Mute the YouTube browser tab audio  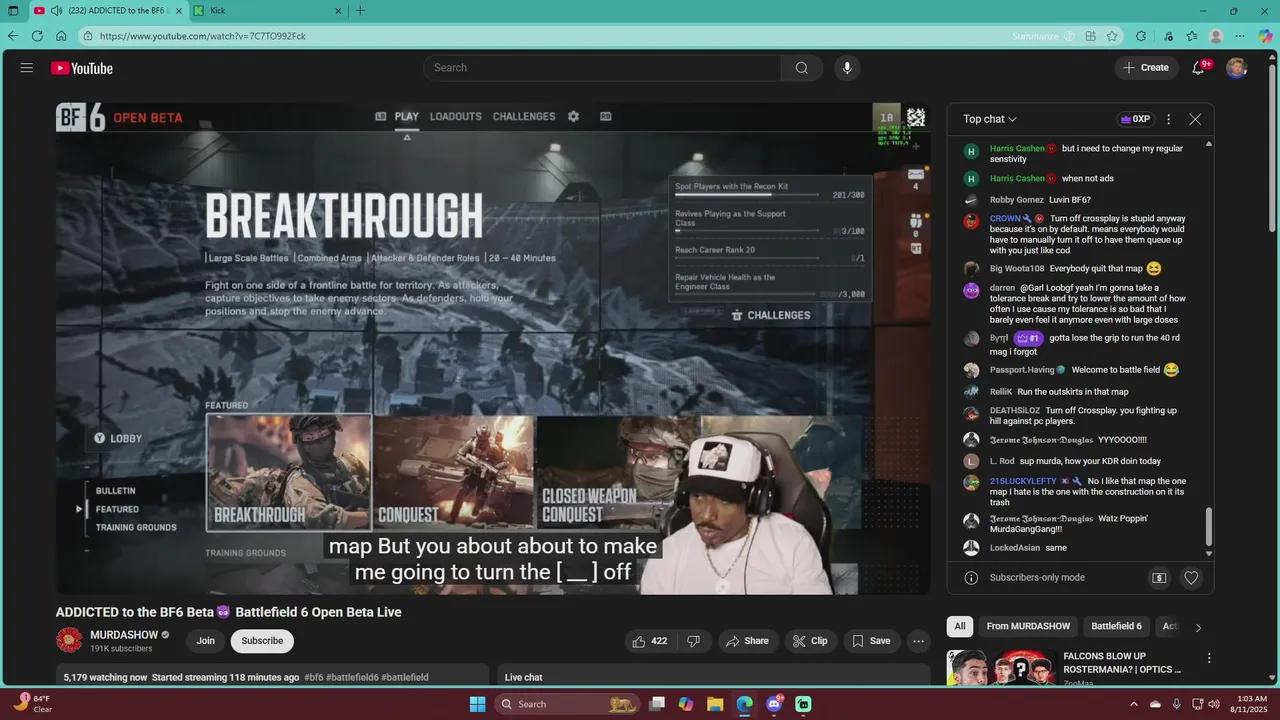click(56, 11)
